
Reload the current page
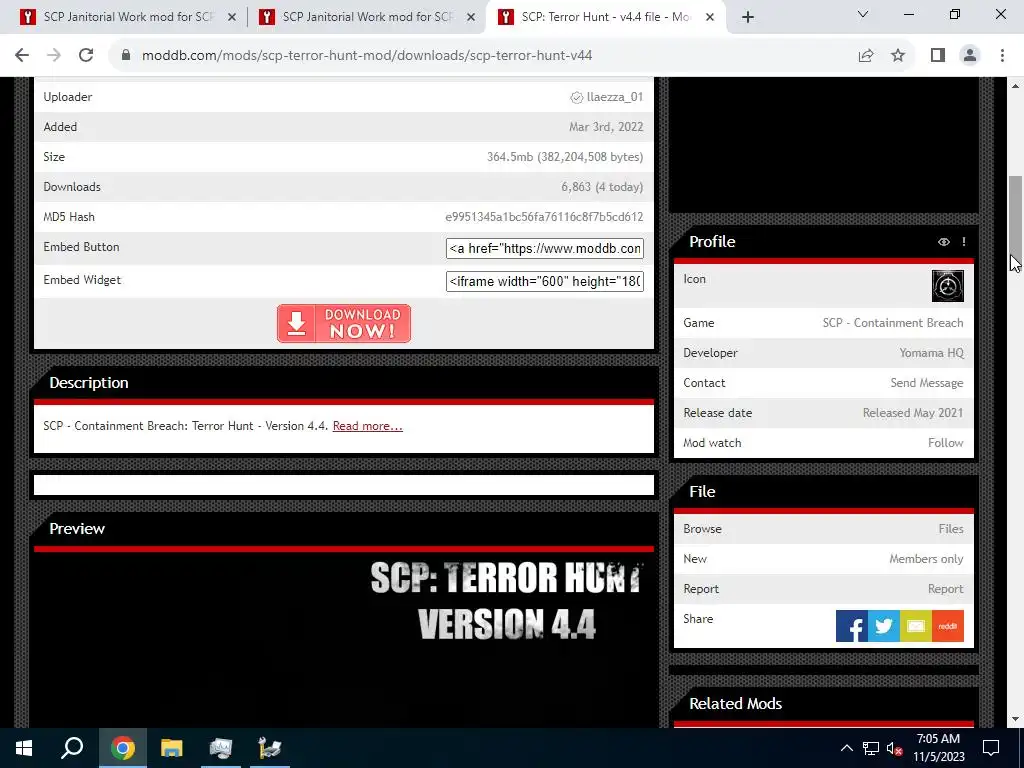[x=86, y=56]
